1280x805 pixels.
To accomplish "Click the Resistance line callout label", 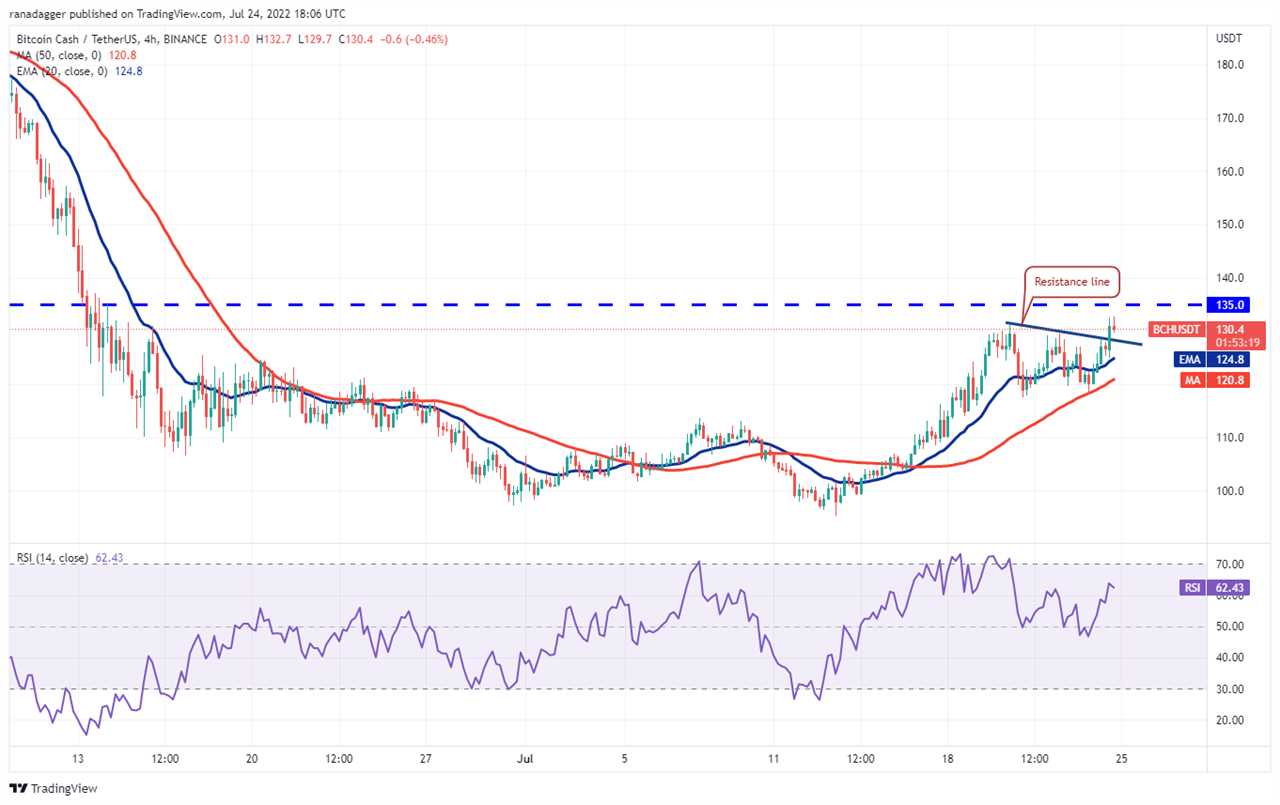I will point(1071,282).
